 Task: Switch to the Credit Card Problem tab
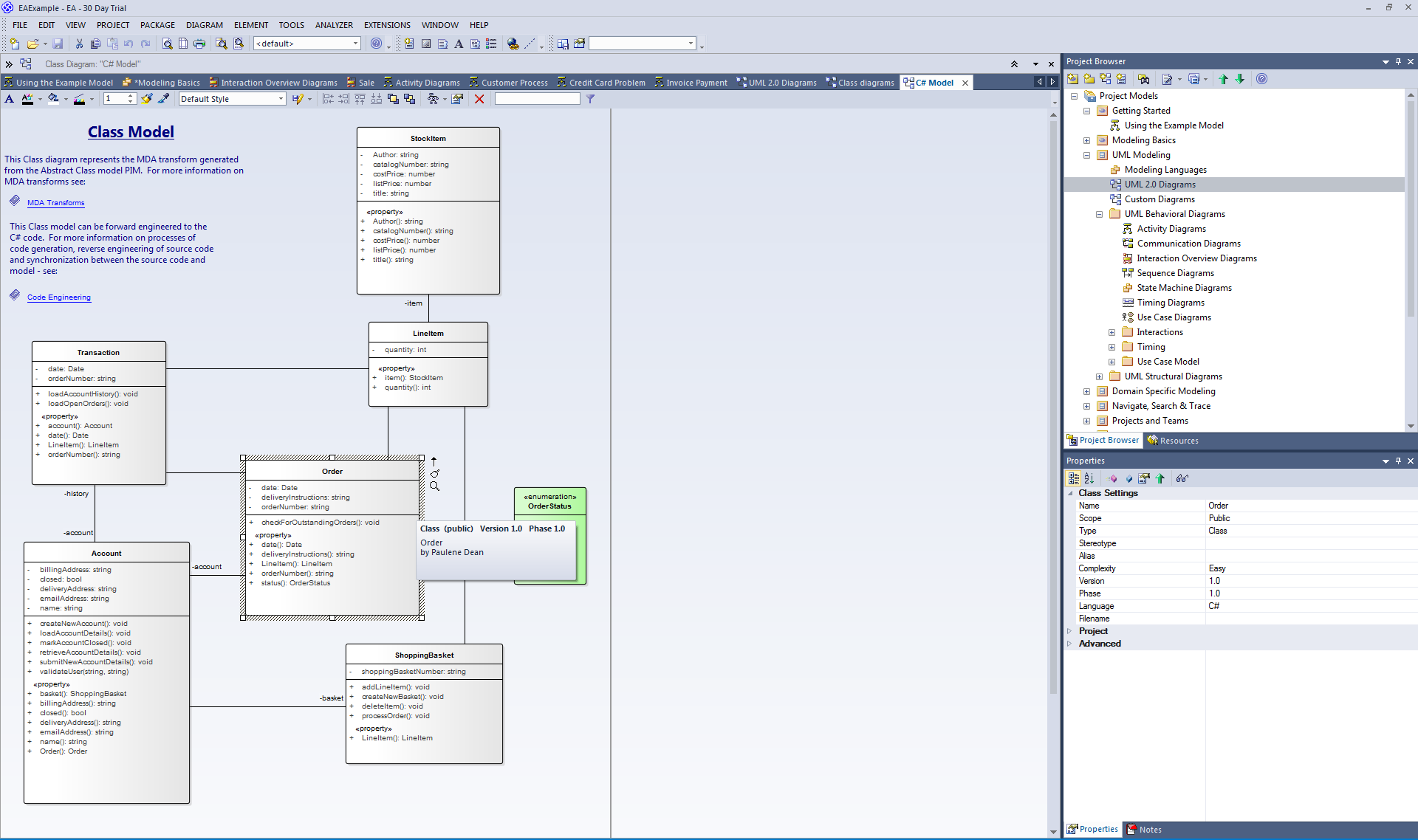click(x=601, y=83)
